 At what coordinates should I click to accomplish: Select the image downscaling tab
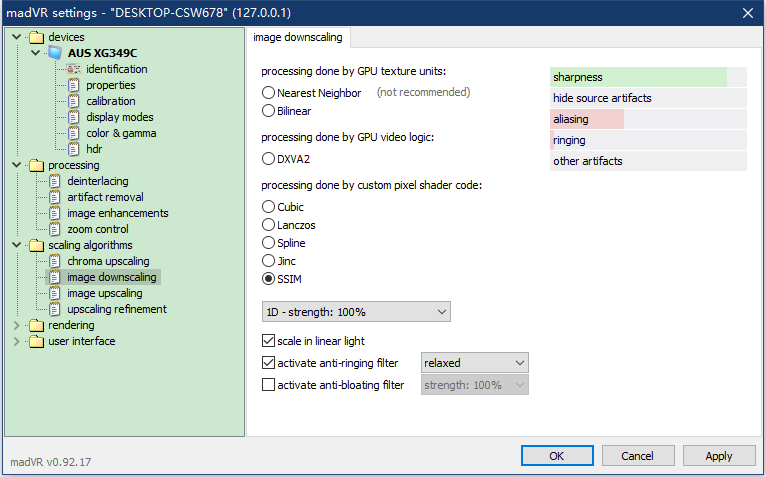click(298, 38)
